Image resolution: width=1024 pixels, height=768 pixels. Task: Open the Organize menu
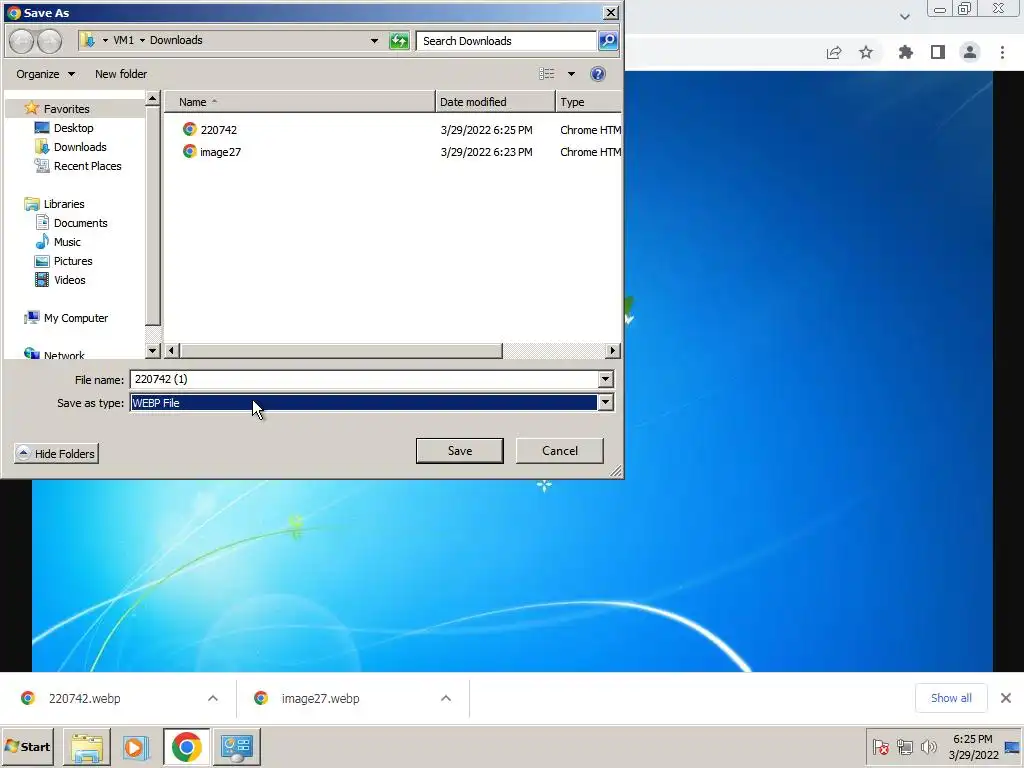(x=45, y=74)
